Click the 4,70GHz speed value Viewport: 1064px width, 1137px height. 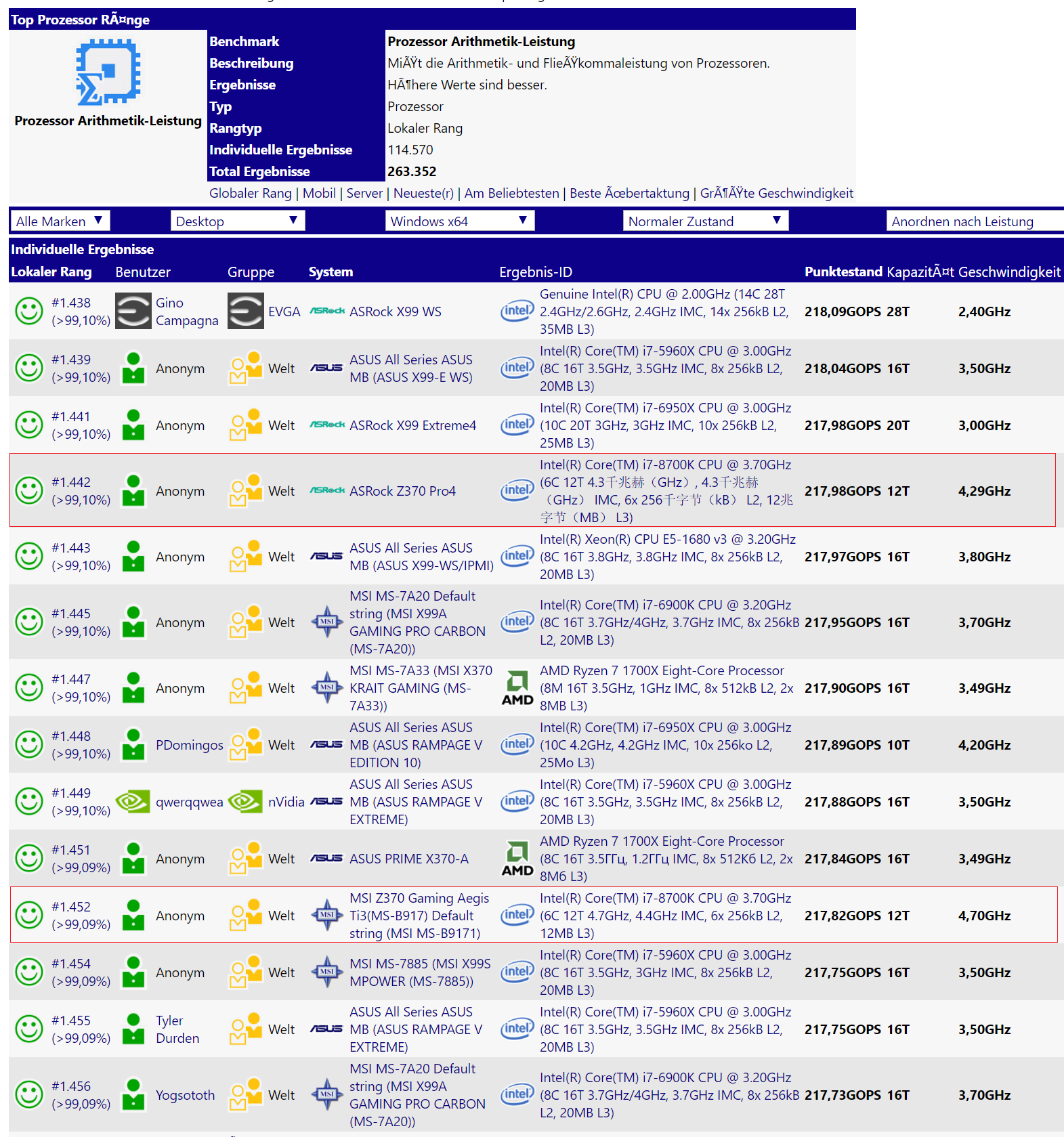click(985, 916)
